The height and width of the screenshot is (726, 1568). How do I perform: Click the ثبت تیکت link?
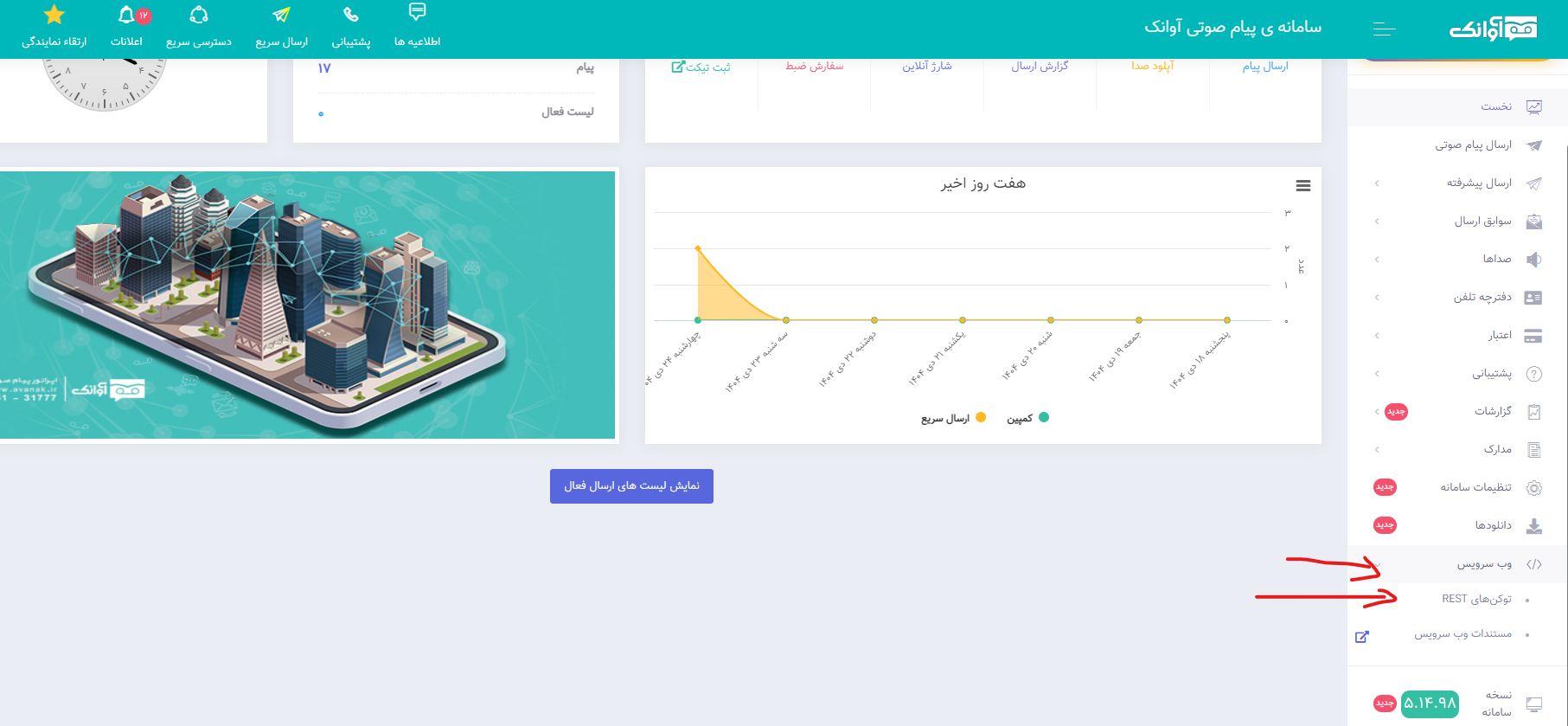[701, 67]
